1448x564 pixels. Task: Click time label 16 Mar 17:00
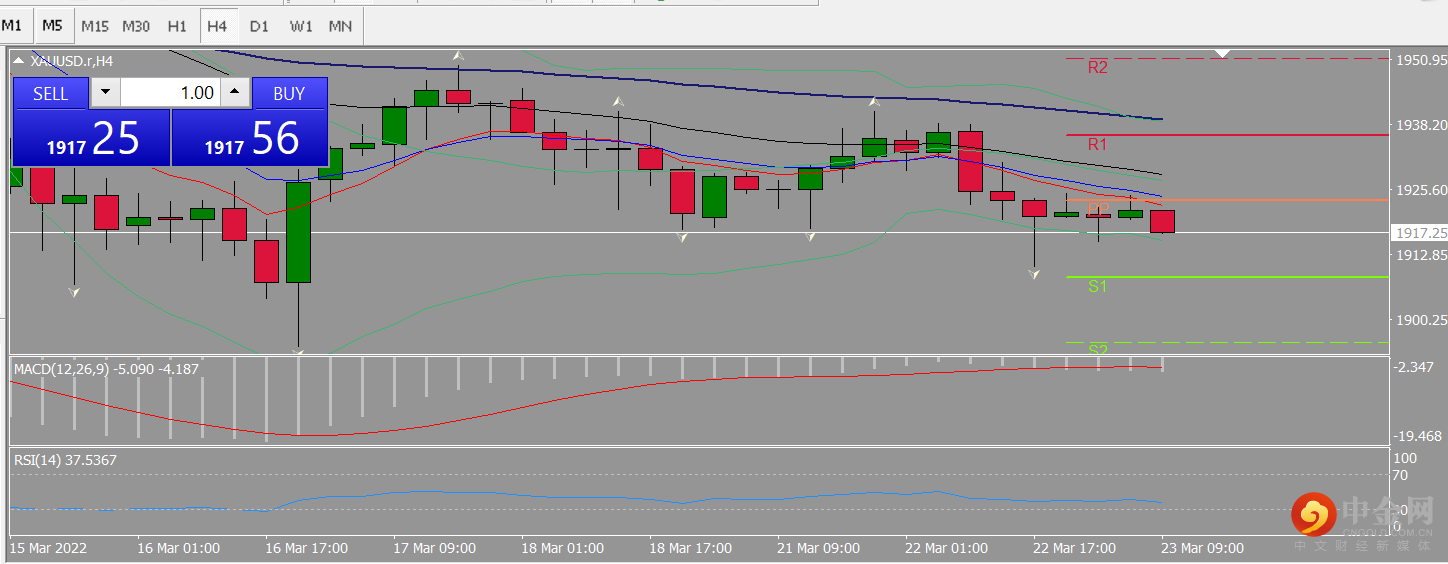coord(306,548)
